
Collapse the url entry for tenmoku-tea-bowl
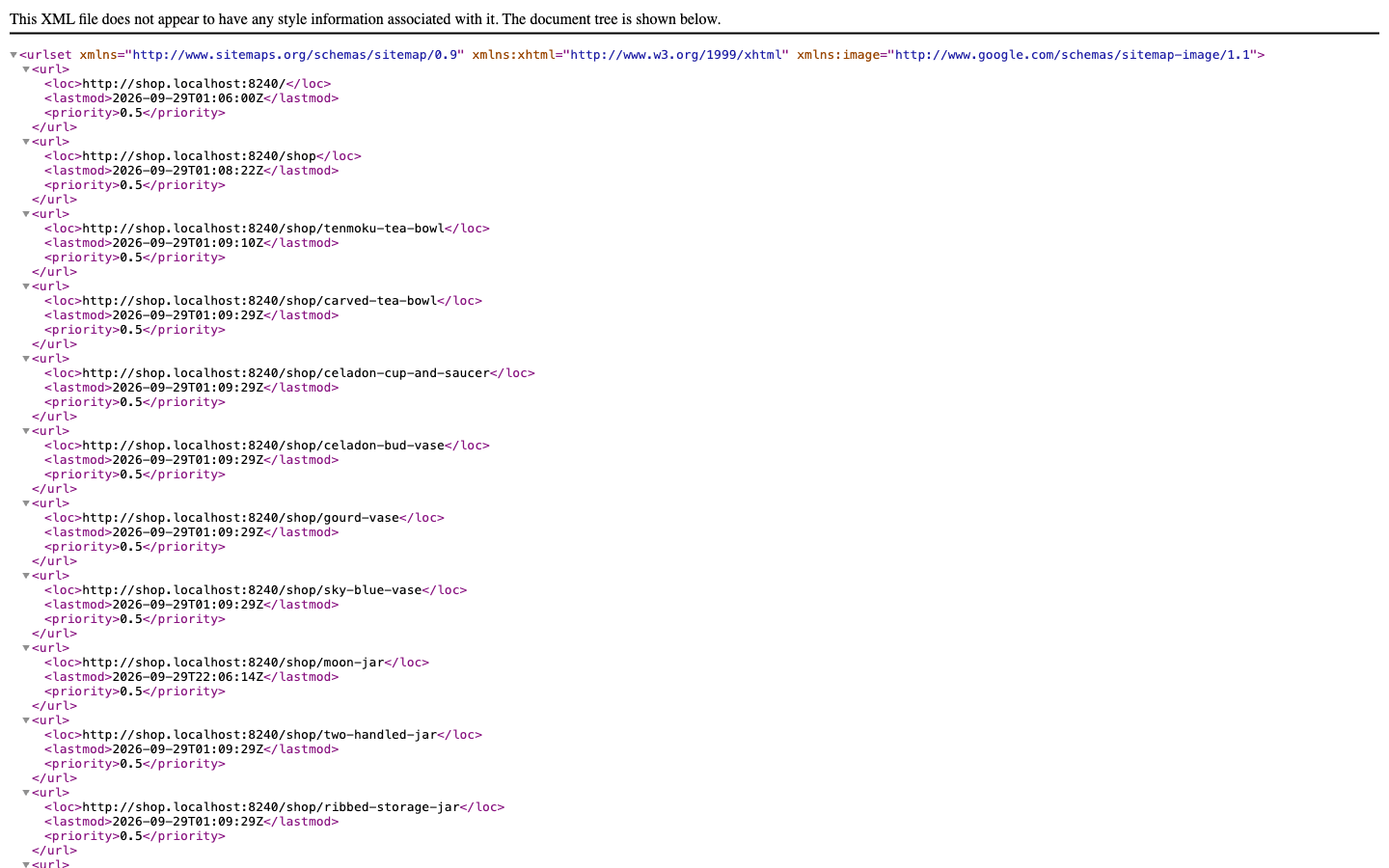[26, 214]
